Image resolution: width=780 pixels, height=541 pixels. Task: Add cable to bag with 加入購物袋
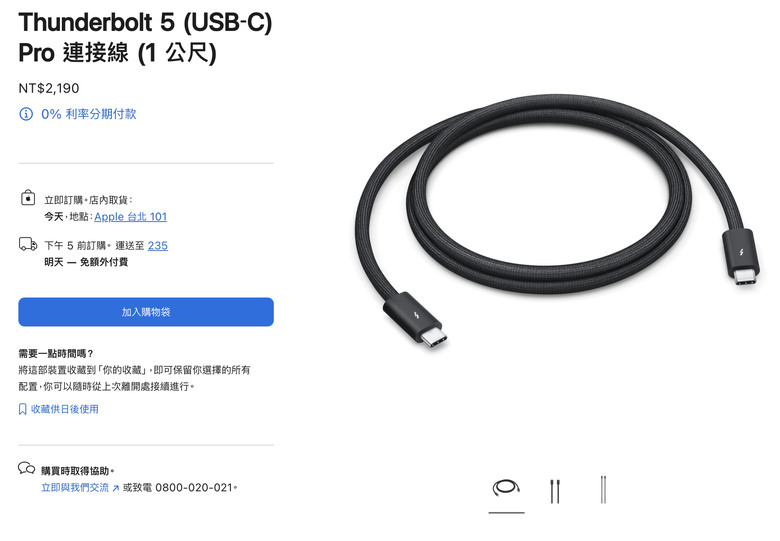click(x=146, y=312)
